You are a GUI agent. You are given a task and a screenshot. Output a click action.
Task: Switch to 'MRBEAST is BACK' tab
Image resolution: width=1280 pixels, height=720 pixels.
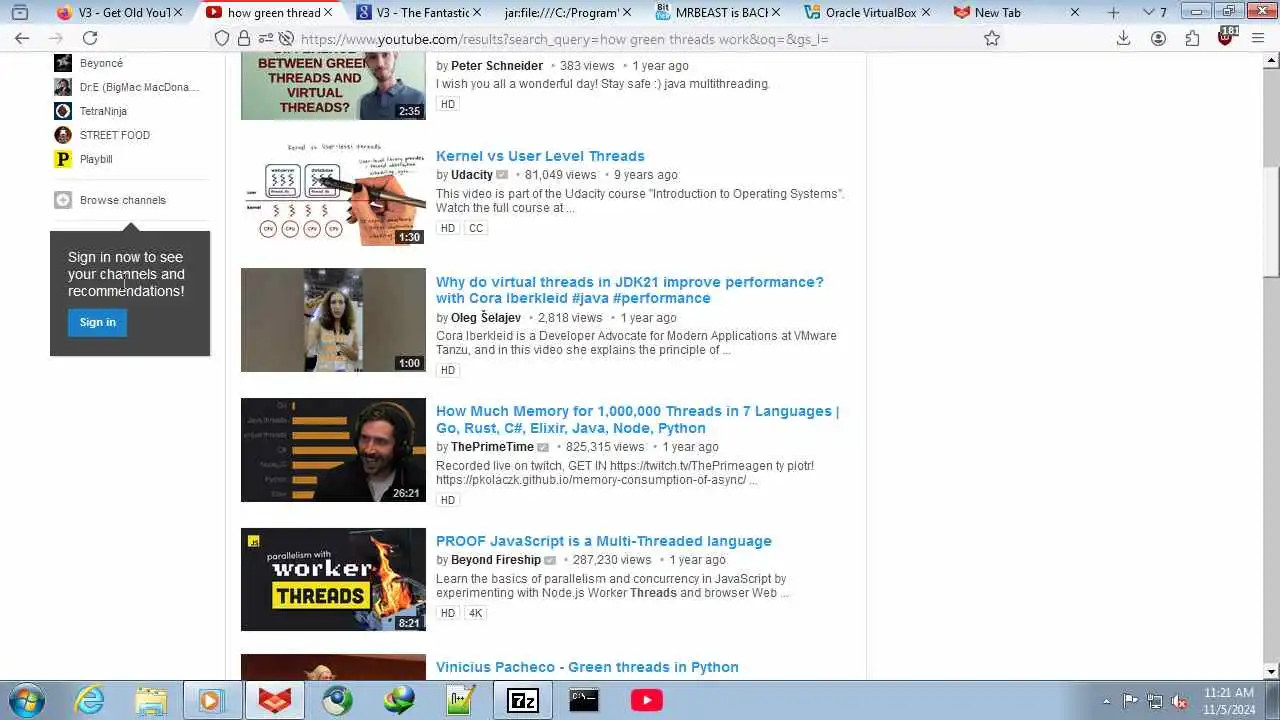[719, 13]
